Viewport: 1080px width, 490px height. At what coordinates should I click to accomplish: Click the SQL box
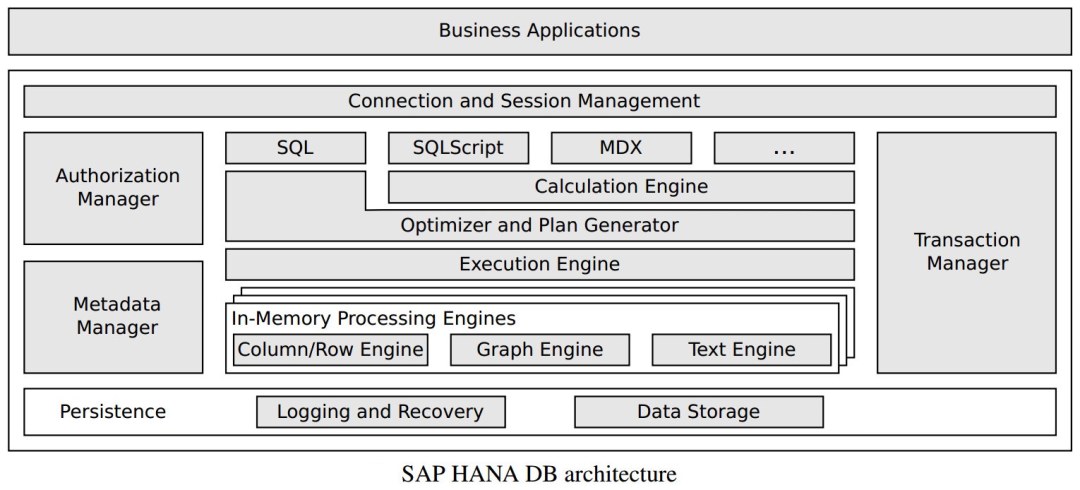coord(295,148)
